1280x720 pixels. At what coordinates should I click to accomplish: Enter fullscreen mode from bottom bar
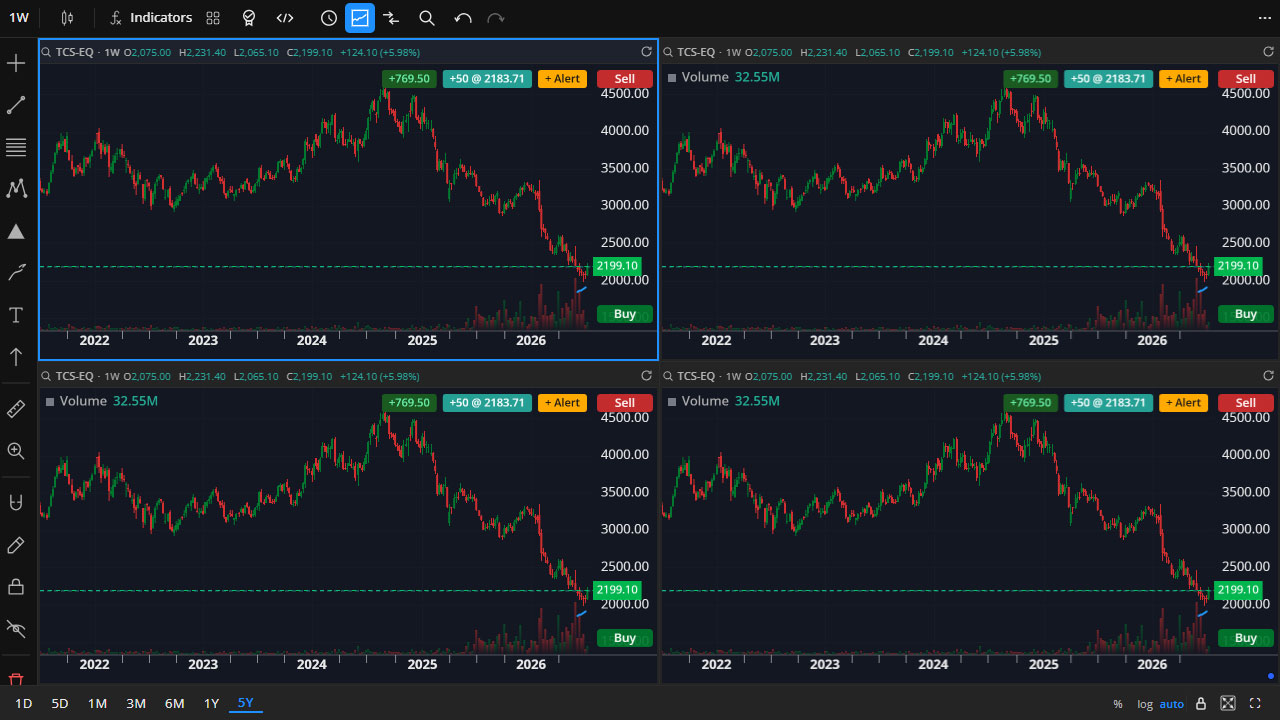pos(1255,703)
